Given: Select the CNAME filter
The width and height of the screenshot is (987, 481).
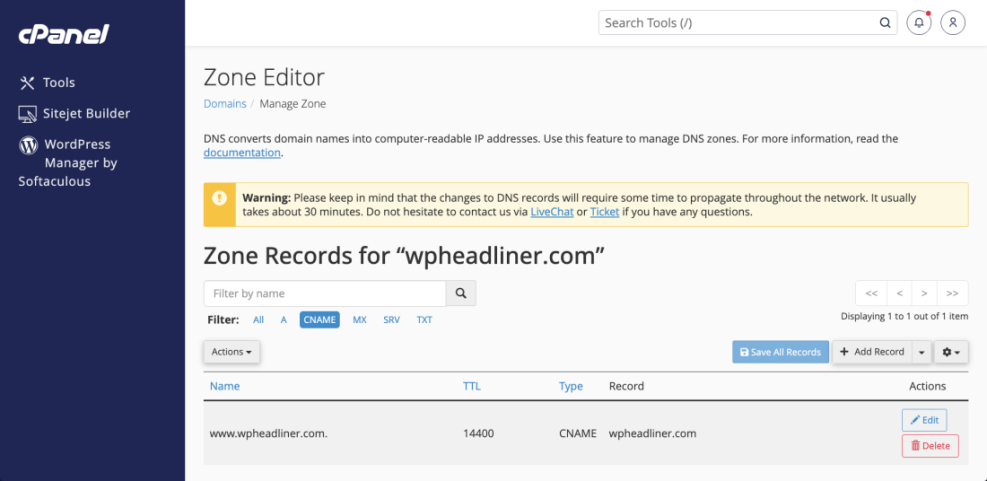Looking at the screenshot, I should tap(320, 320).
